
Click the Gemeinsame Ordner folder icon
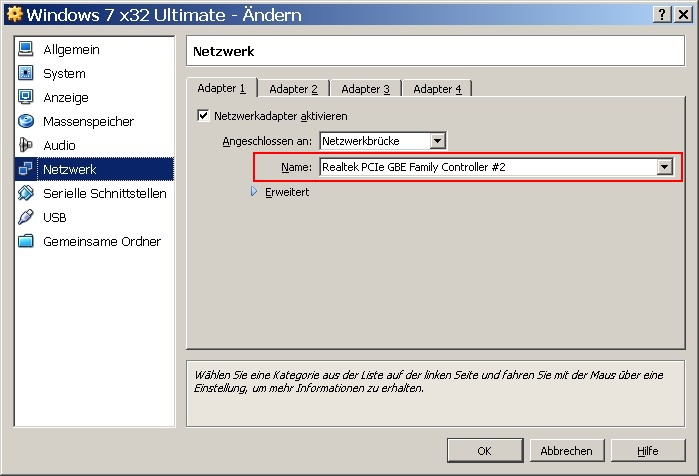(26, 241)
